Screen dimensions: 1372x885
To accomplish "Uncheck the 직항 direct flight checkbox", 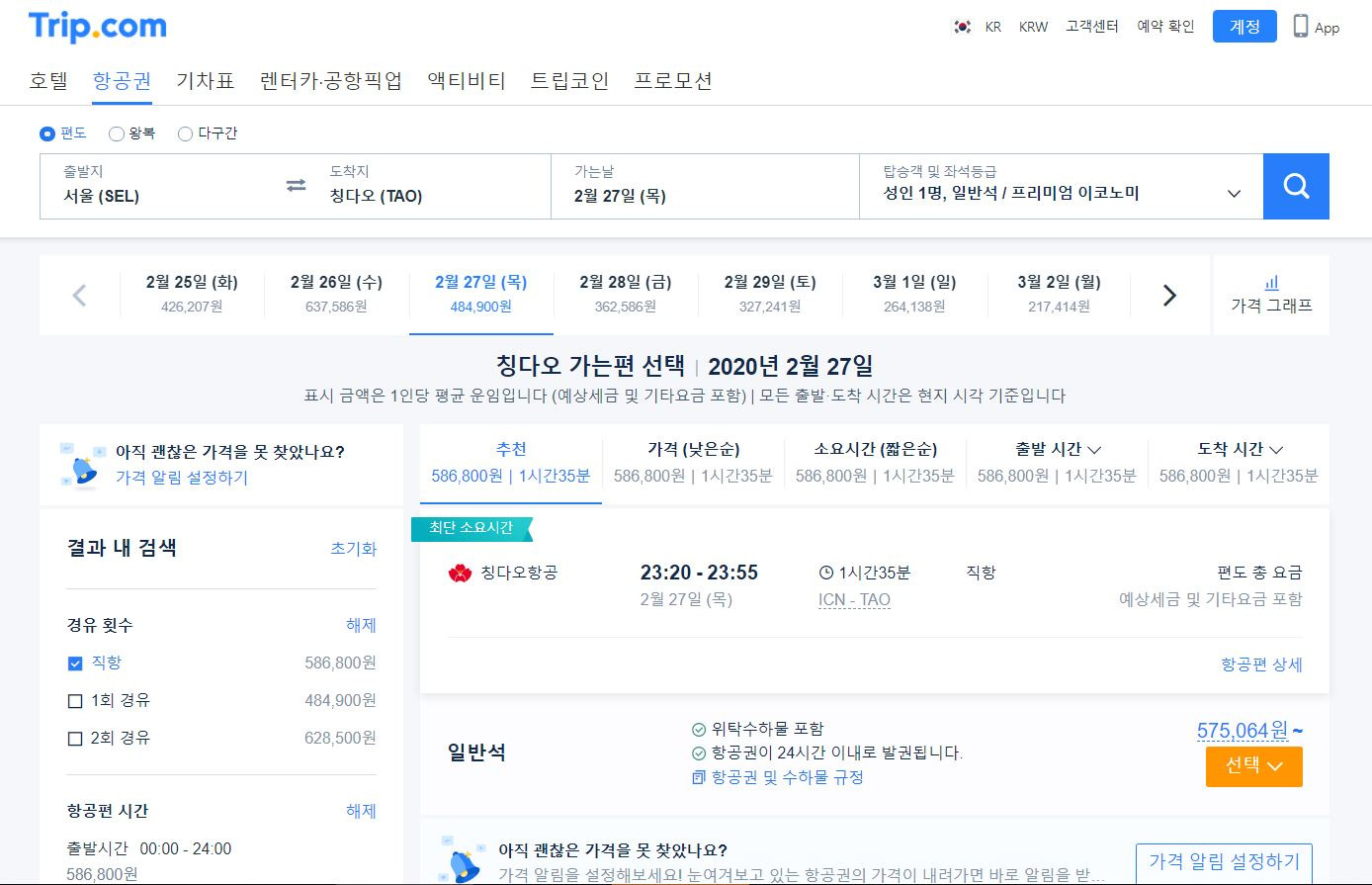I will click(75, 664).
